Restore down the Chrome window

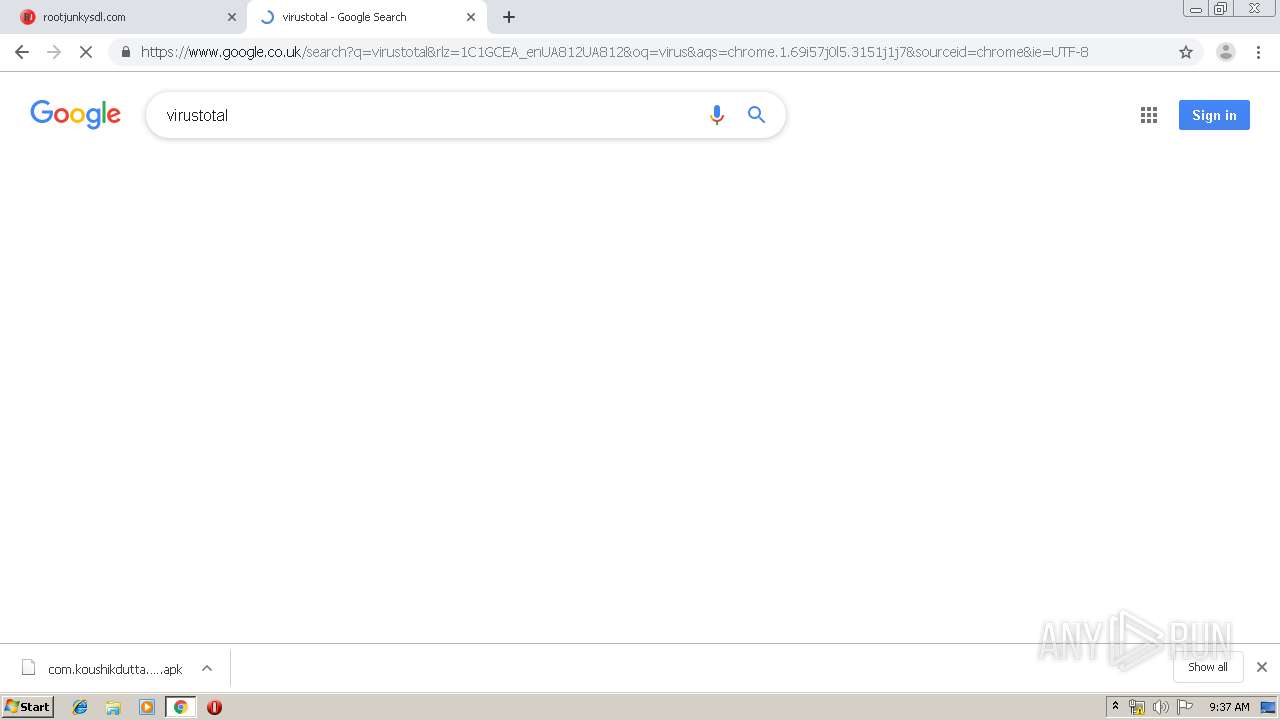[1221, 8]
